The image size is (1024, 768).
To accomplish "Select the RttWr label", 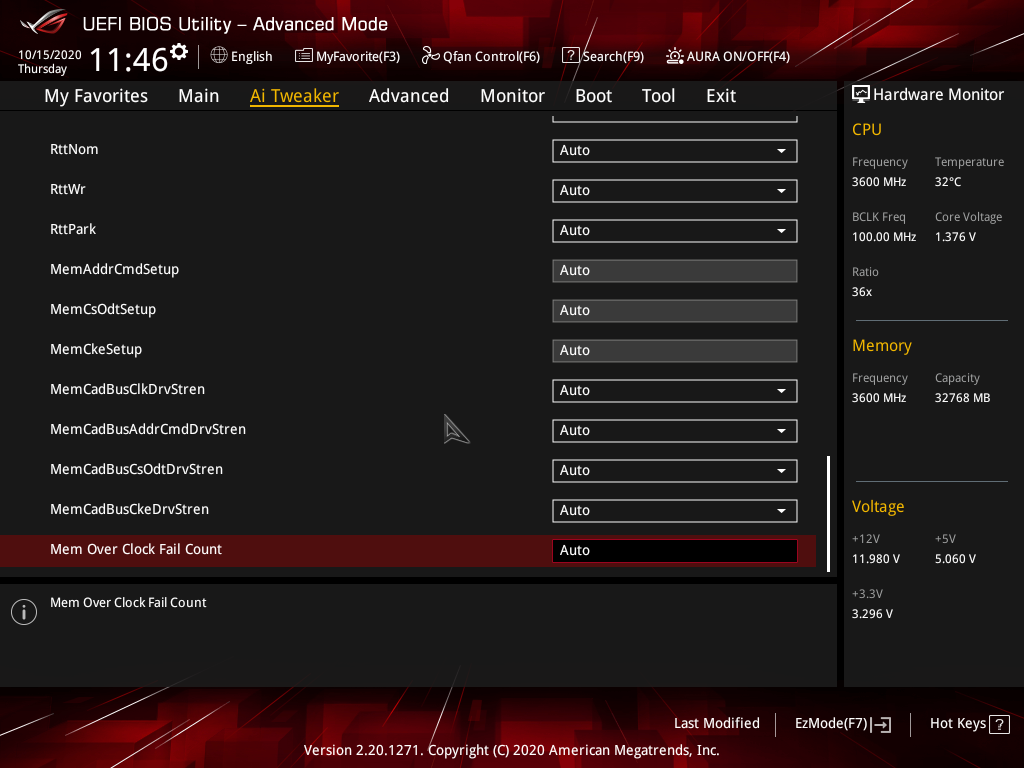I will pyautogui.click(x=67, y=189).
